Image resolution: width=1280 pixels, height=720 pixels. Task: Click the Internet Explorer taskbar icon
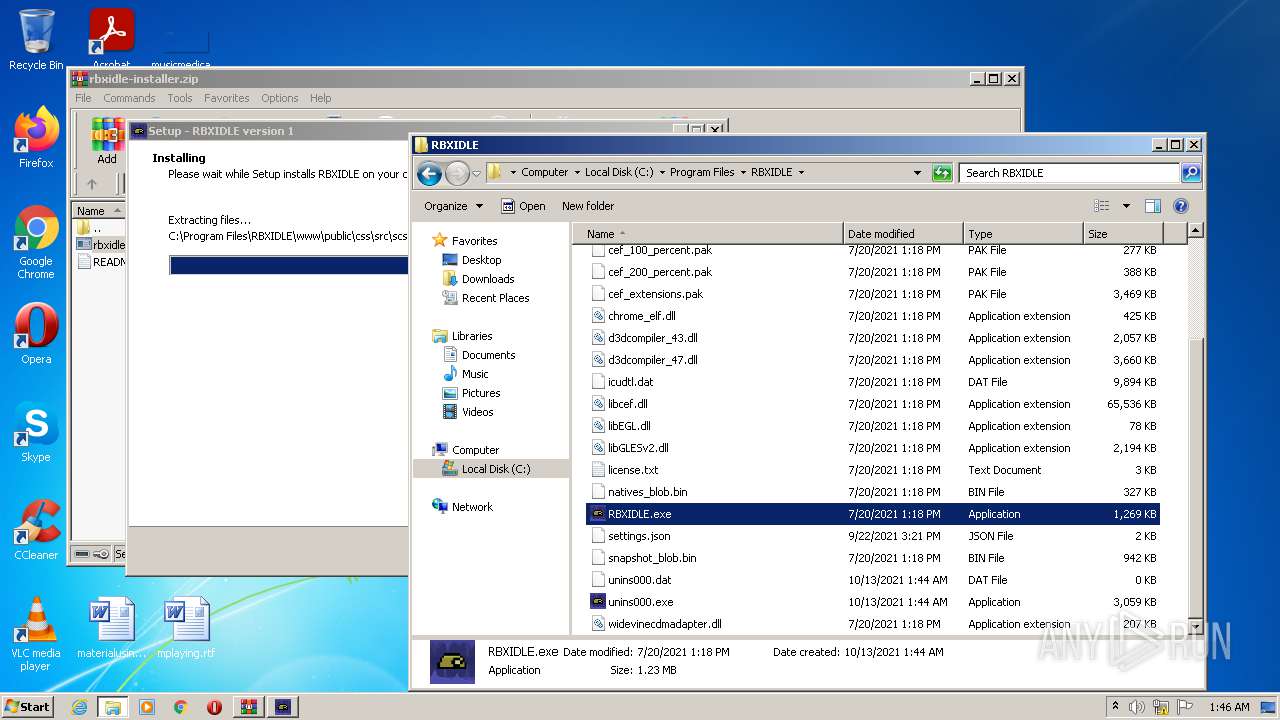(x=80, y=707)
